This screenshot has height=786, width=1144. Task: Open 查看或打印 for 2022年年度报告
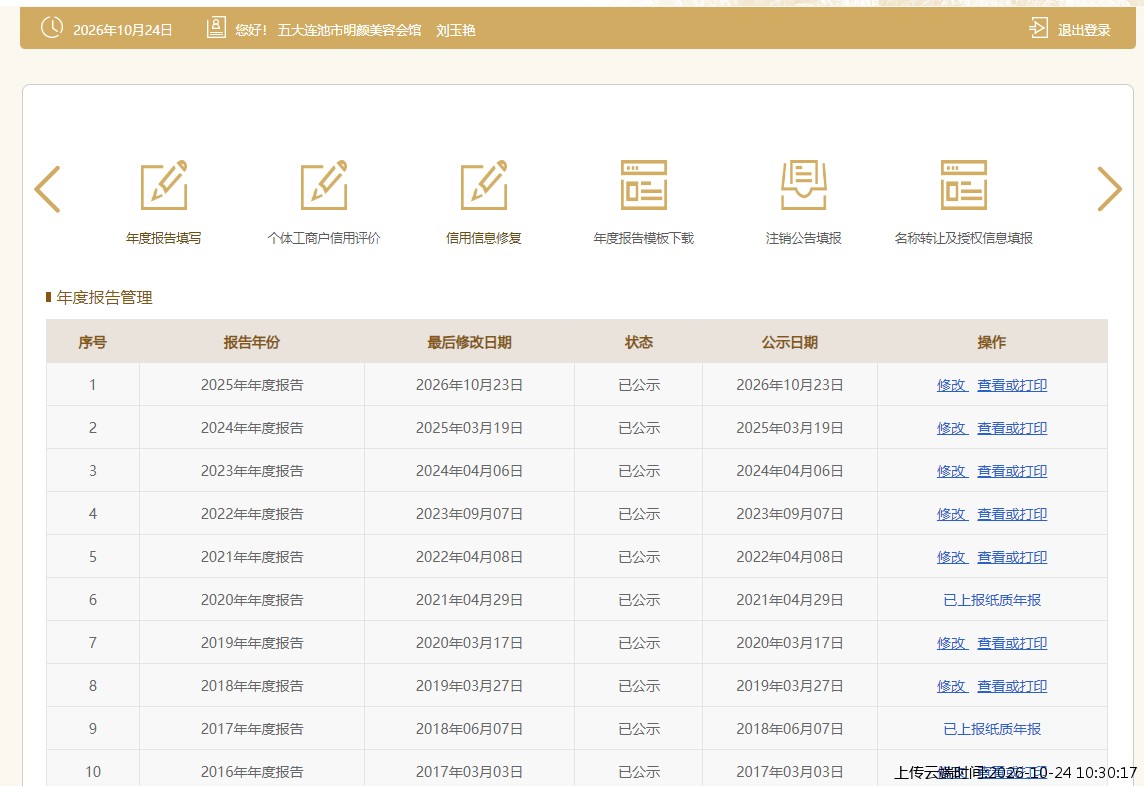tap(1012, 514)
